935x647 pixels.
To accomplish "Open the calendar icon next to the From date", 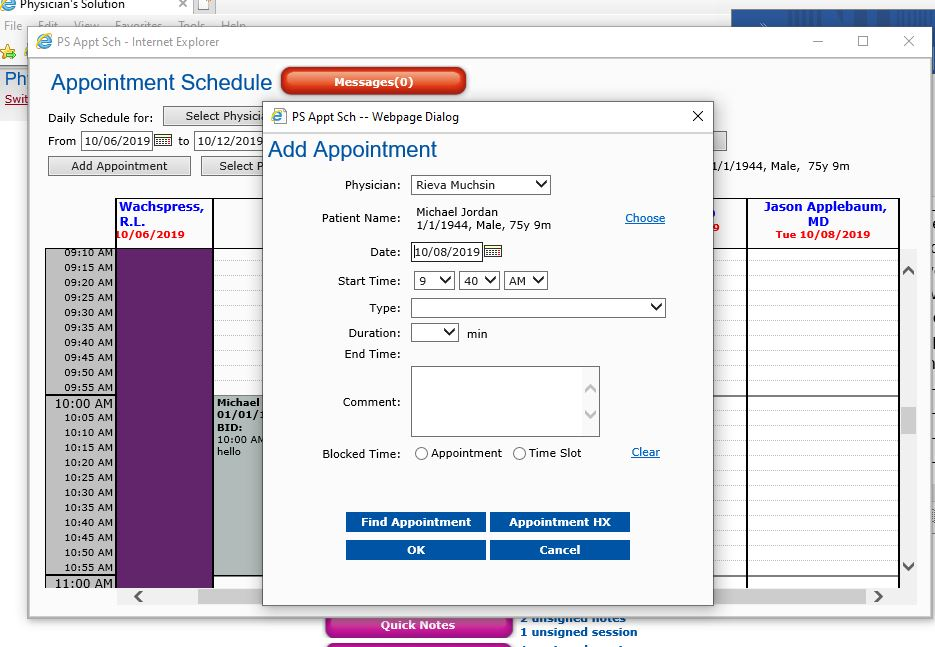I will (165, 141).
